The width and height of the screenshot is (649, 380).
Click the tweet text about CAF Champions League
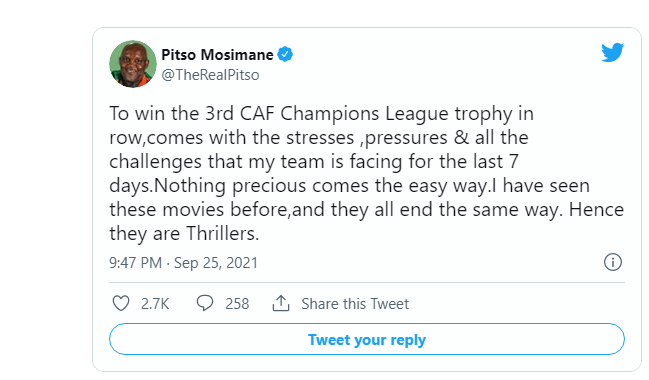(367, 173)
